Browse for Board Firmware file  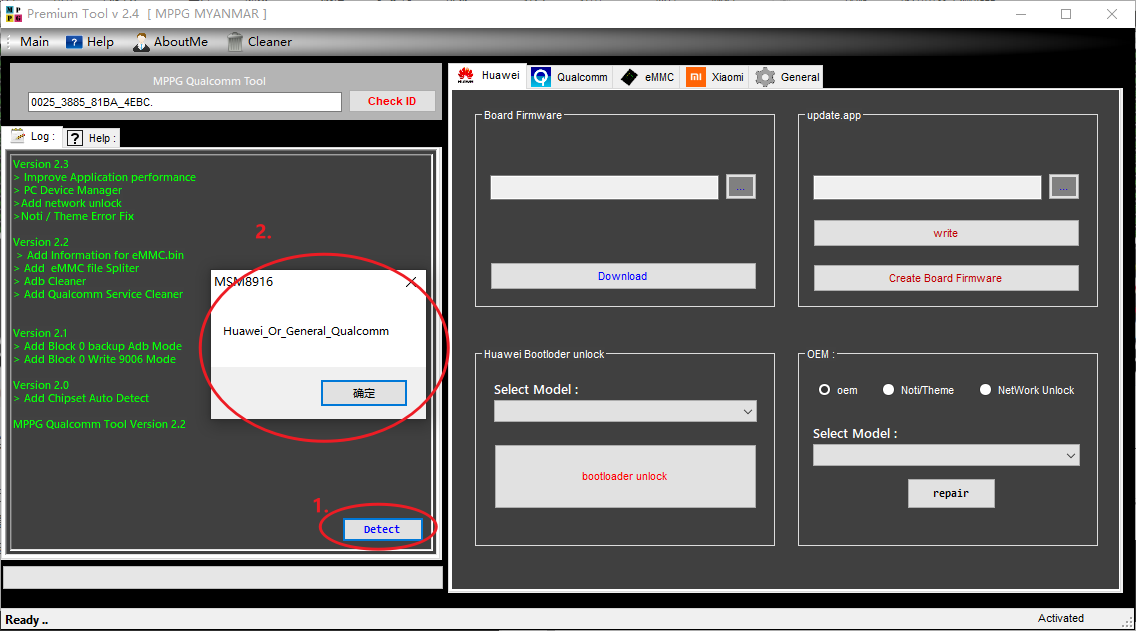click(x=740, y=187)
